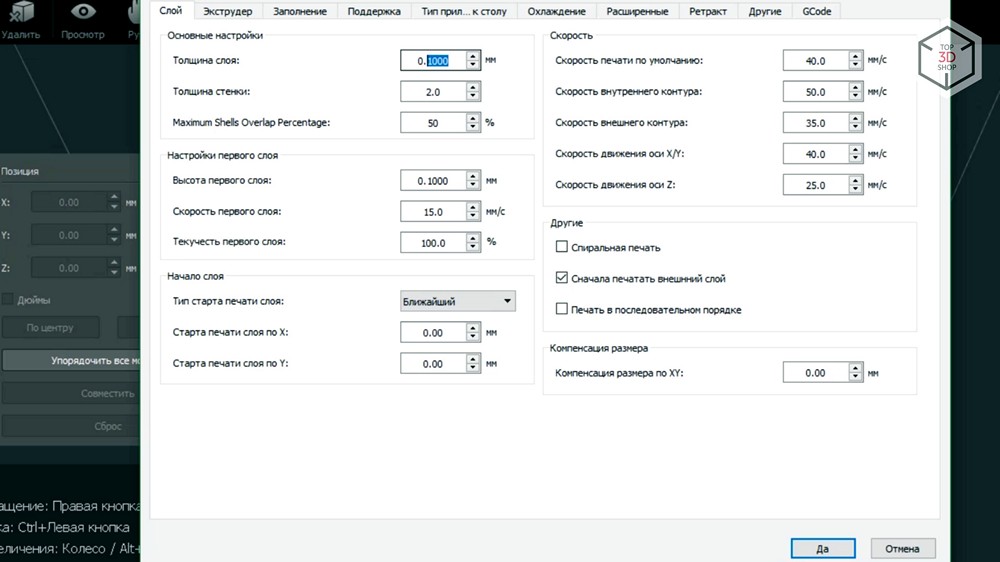
Task: Open the Поддержка tab
Action: pyautogui.click(x=374, y=11)
